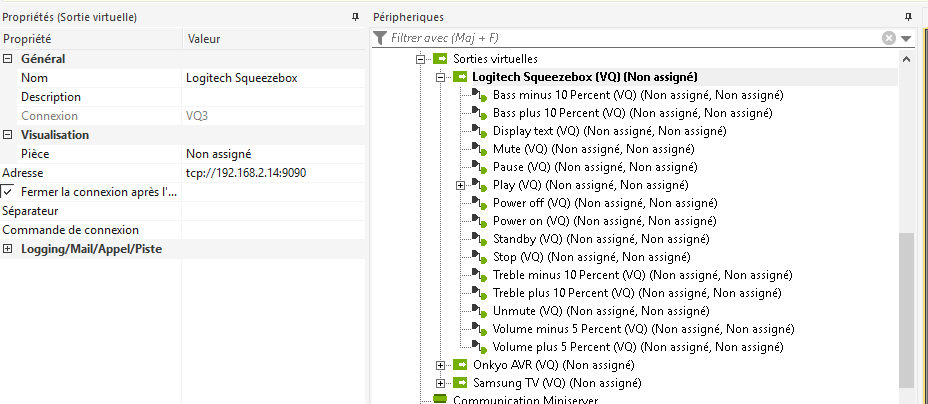Viewport: 928px width, 404px height.
Task: Click the Nom property label
Action: pyautogui.click(x=34, y=78)
